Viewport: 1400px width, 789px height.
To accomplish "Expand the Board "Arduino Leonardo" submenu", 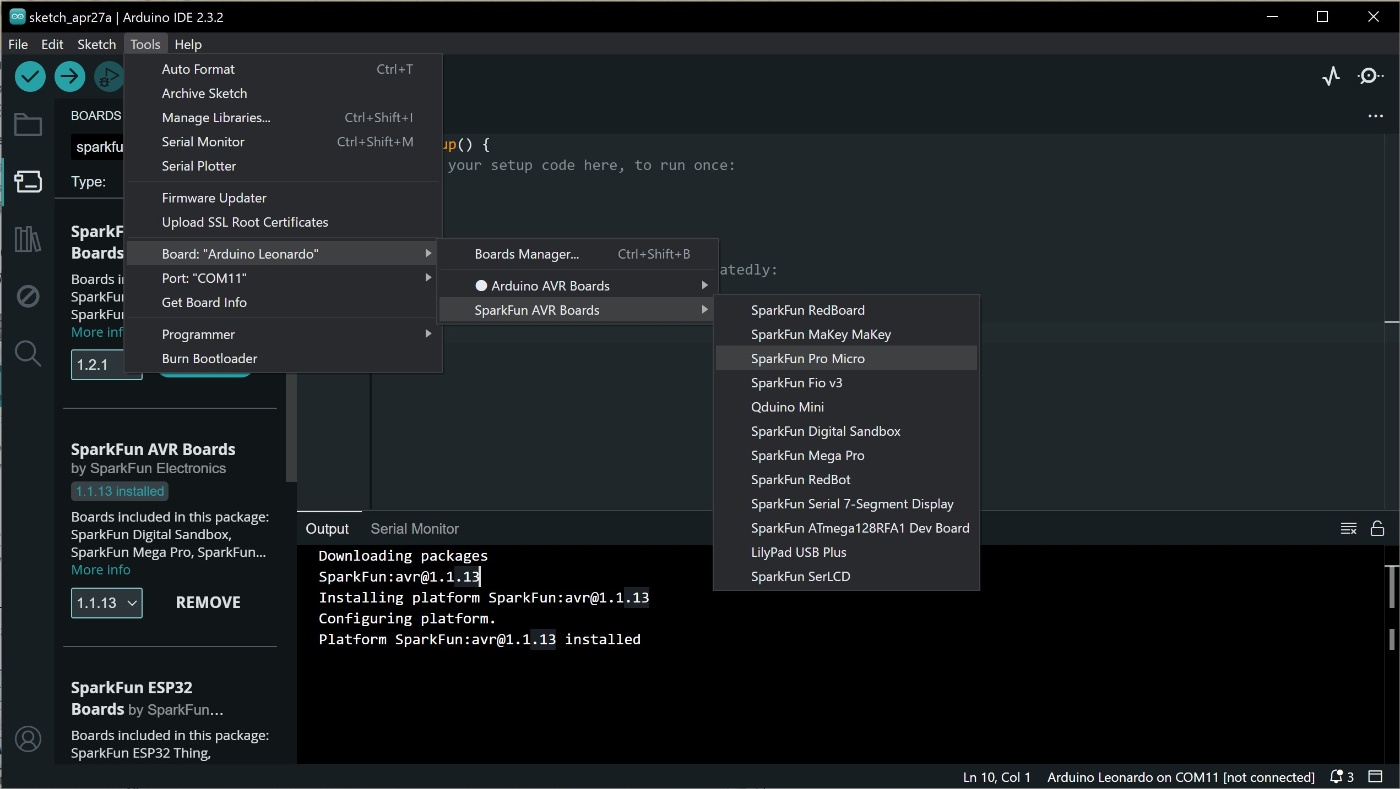I will coord(283,254).
